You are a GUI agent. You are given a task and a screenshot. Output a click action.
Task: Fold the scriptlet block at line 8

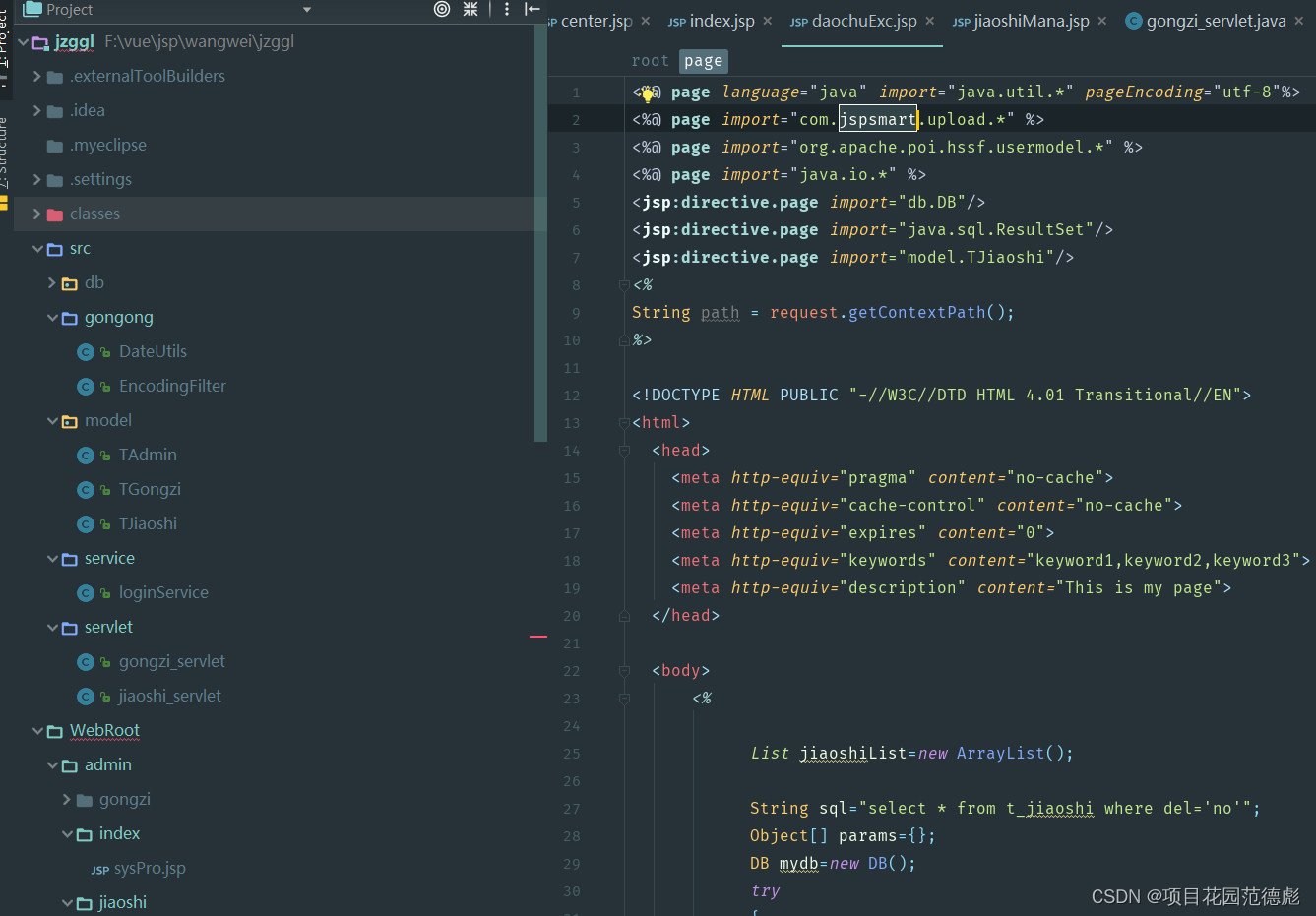coord(624,285)
